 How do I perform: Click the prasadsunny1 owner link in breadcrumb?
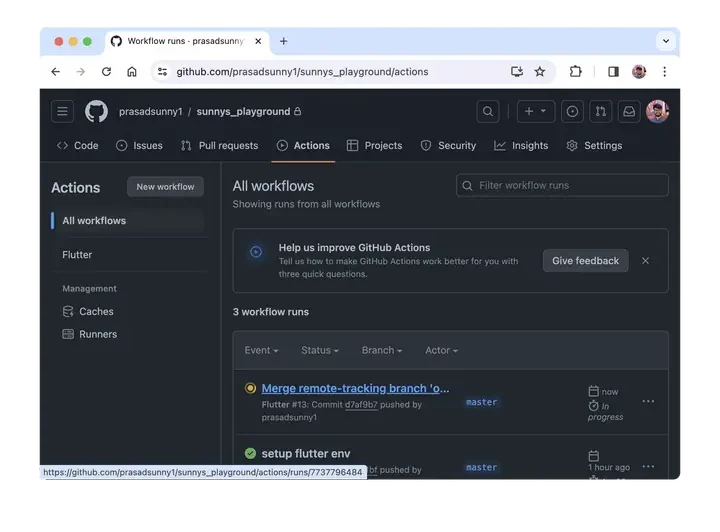click(151, 112)
